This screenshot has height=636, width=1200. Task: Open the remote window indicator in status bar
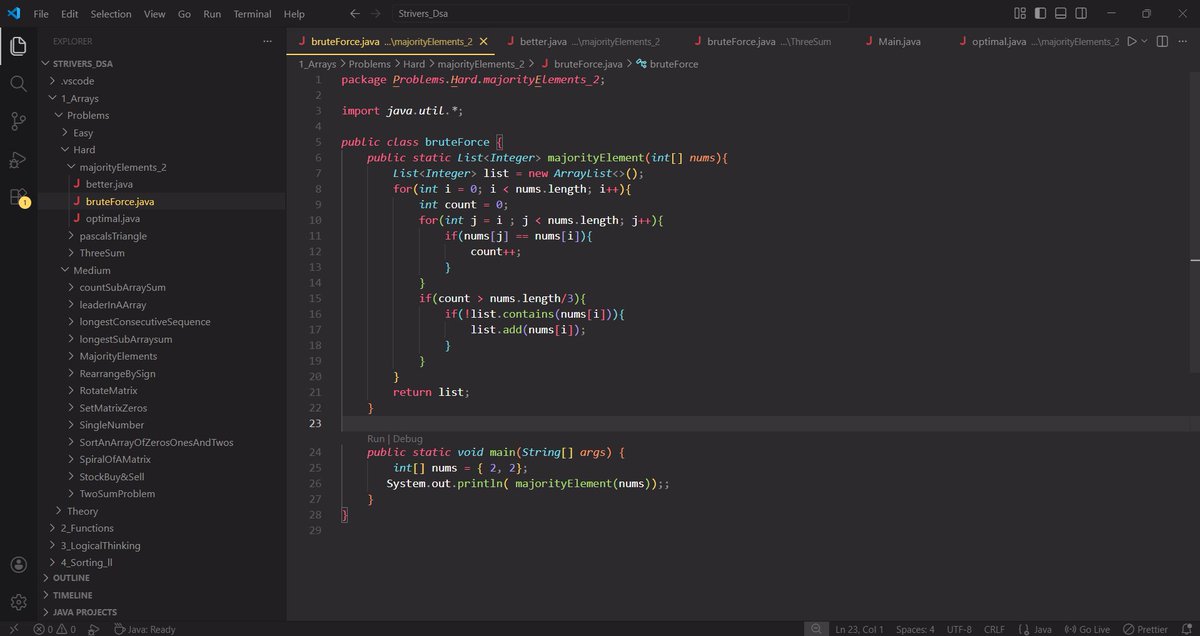(x=14, y=629)
